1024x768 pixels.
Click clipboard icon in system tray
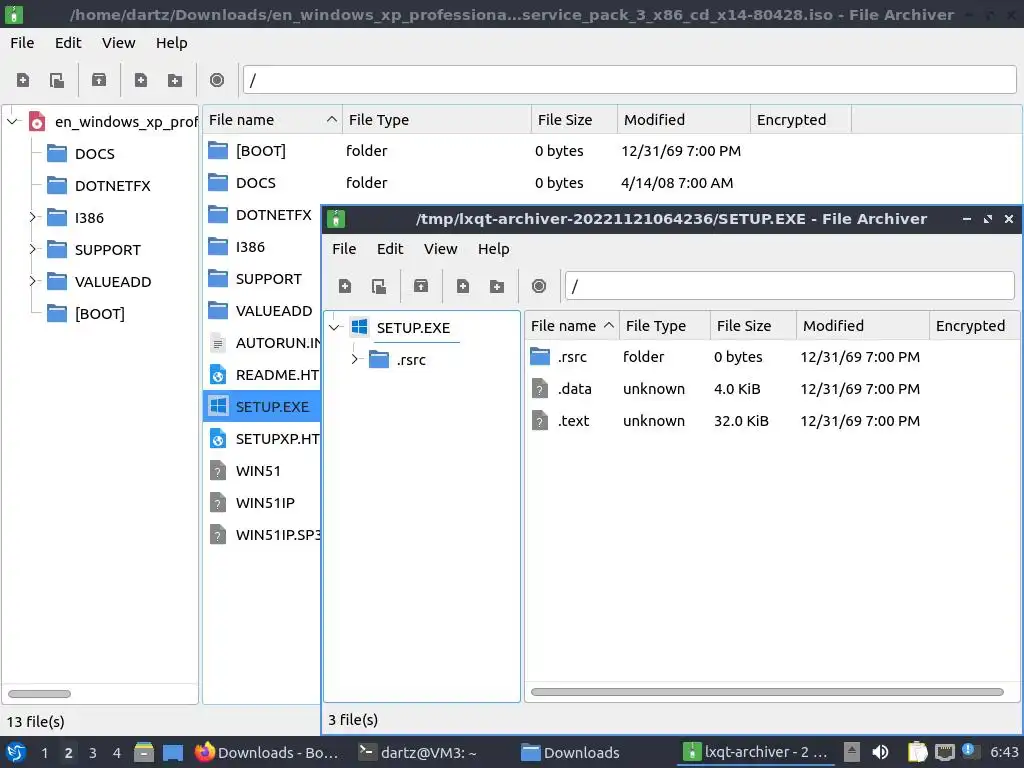[918, 752]
